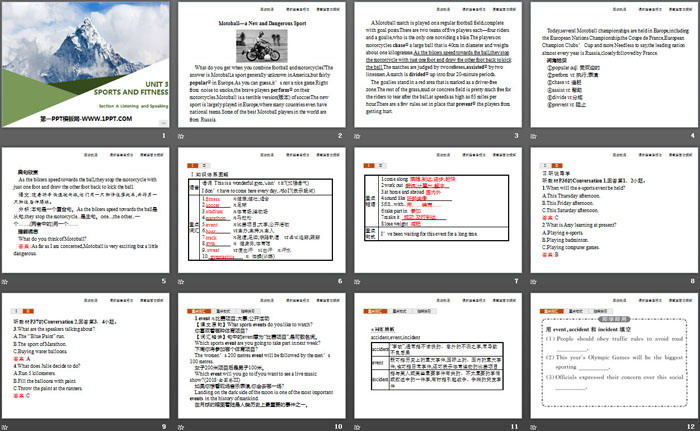Screen dimensions: 700x431
Task: Click the animation star icon under slide 10
Action: pos(181,427)
